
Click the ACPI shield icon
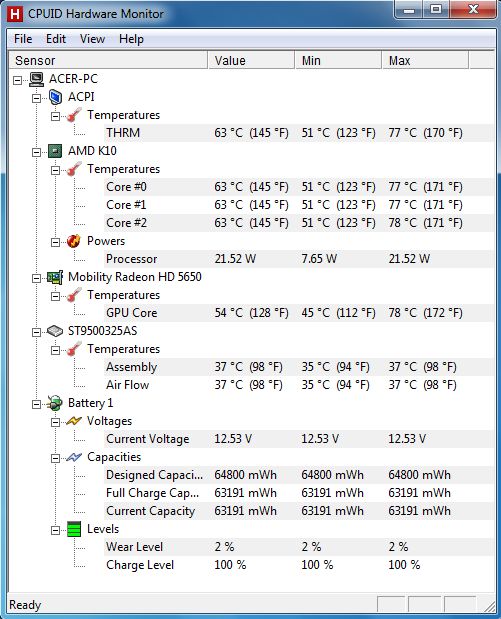pyautogui.click(x=55, y=97)
